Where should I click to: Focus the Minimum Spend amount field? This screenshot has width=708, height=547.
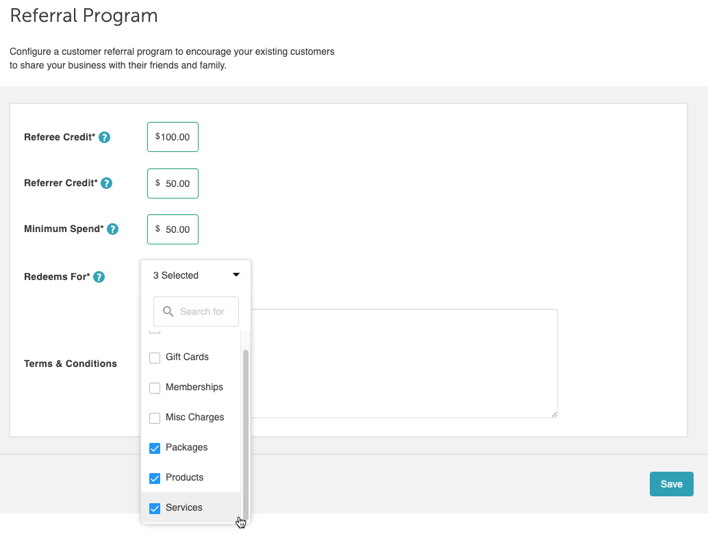click(x=173, y=229)
